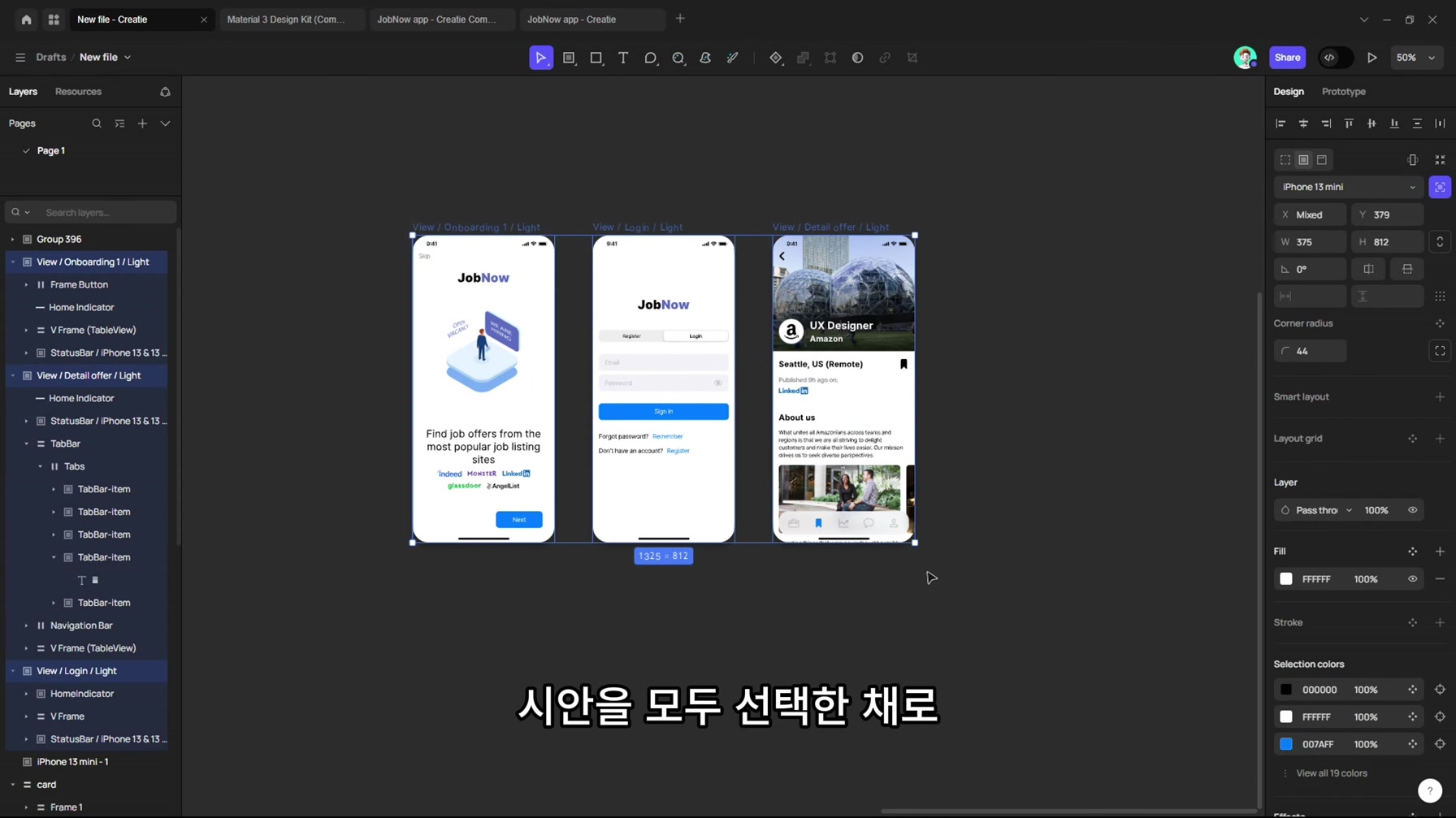This screenshot has width=1456, height=818.
Task: Toggle constrain proportions lock
Action: (x=1440, y=242)
